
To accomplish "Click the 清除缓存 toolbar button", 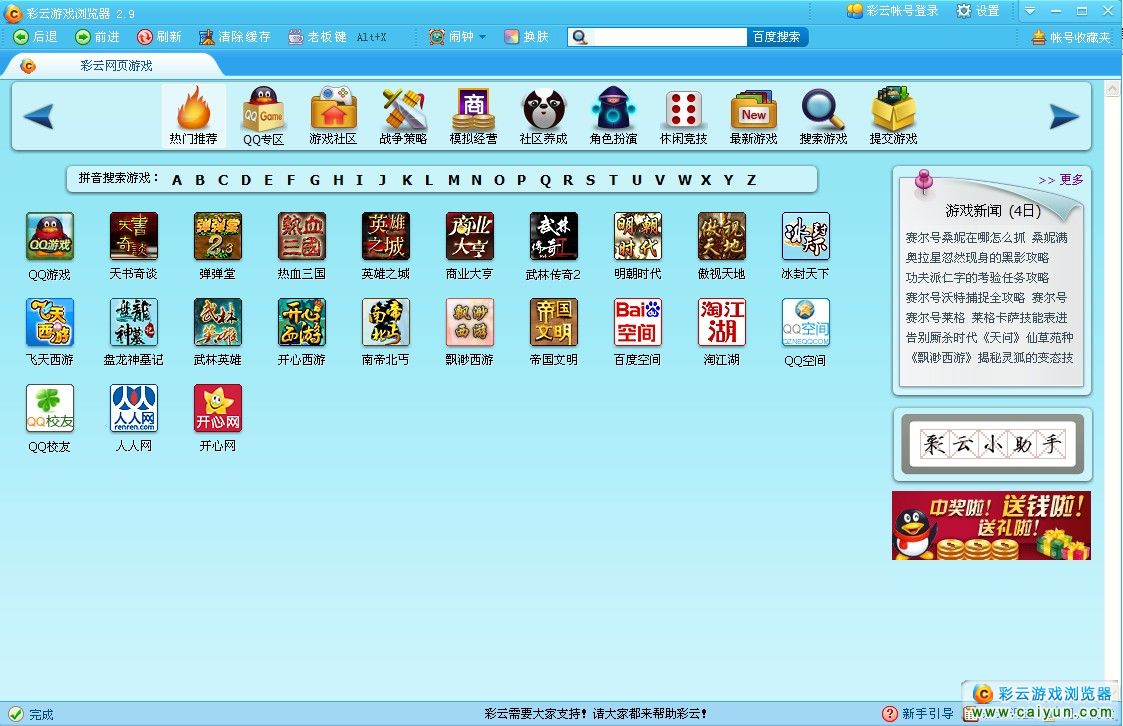I will click(235, 37).
